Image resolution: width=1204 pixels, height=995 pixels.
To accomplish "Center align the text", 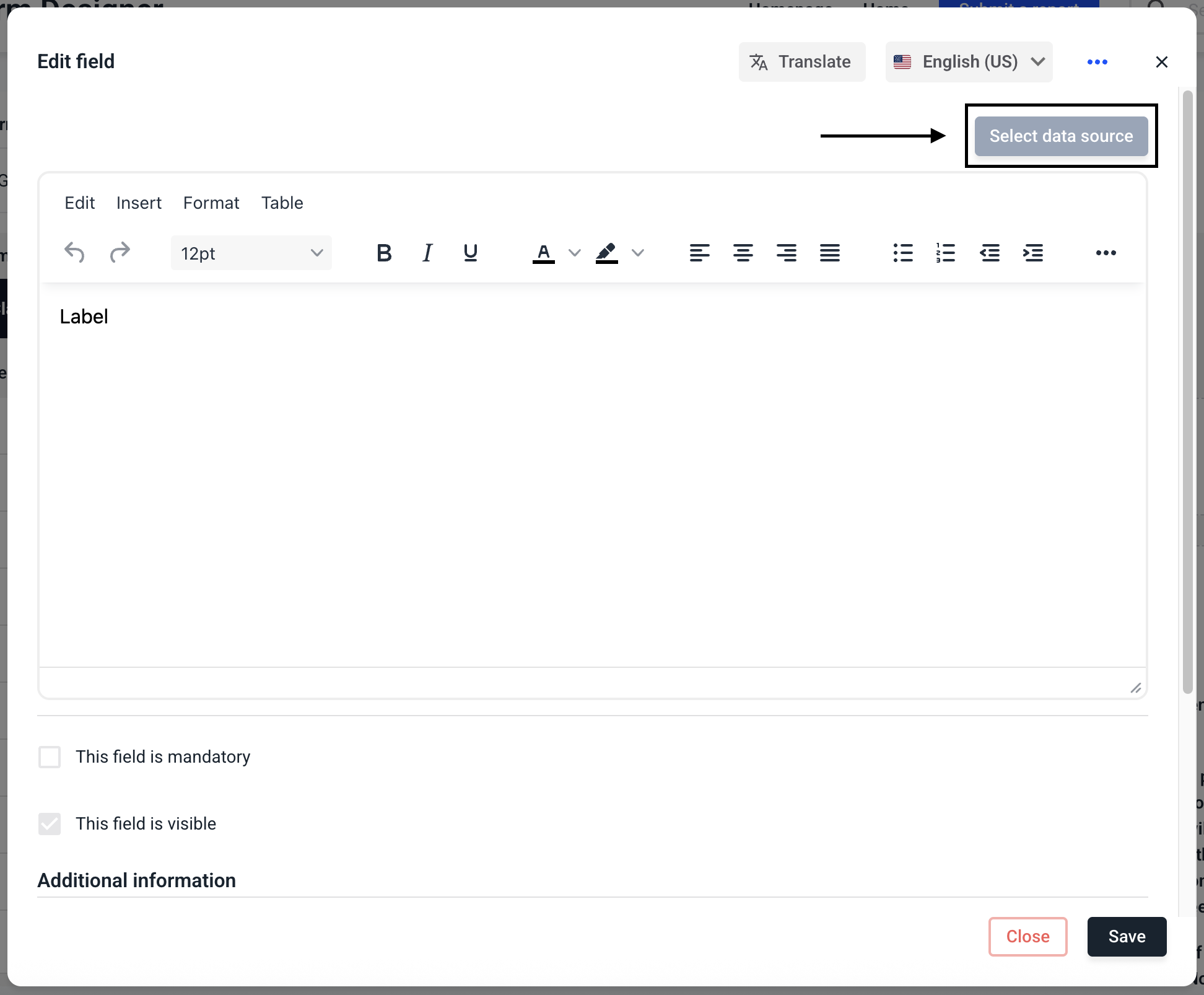I will pyautogui.click(x=743, y=253).
